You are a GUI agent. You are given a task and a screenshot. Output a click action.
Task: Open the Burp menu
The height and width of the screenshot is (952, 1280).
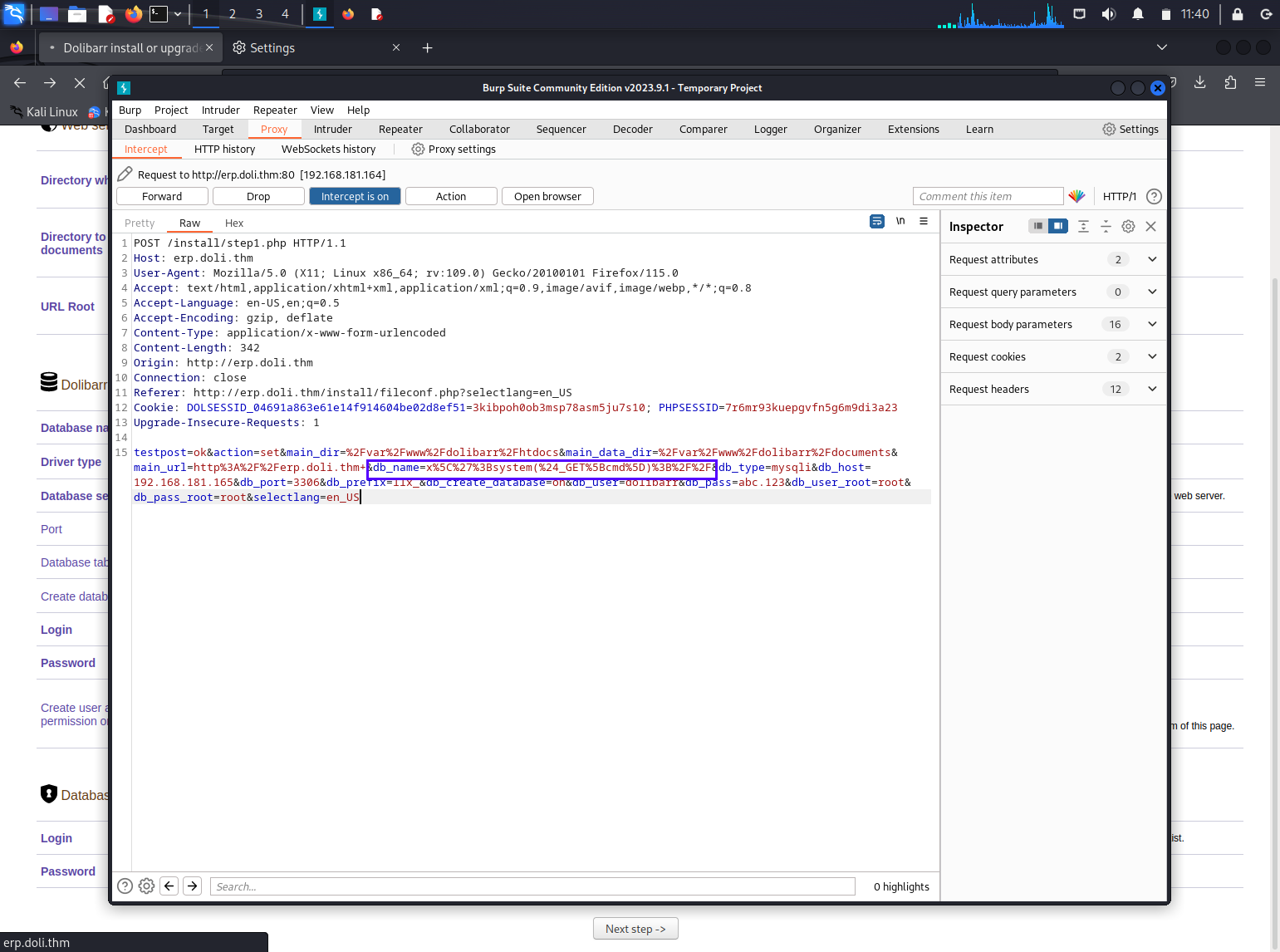pyautogui.click(x=130, y=110)
